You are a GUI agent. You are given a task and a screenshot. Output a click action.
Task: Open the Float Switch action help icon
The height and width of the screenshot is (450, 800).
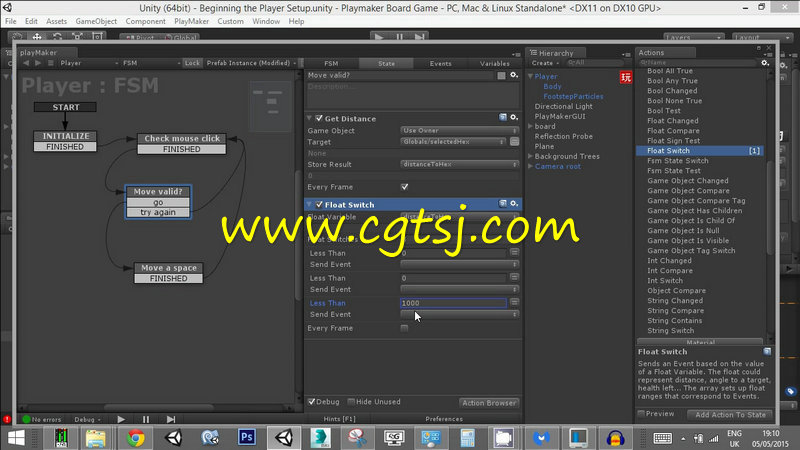[503, 204]
